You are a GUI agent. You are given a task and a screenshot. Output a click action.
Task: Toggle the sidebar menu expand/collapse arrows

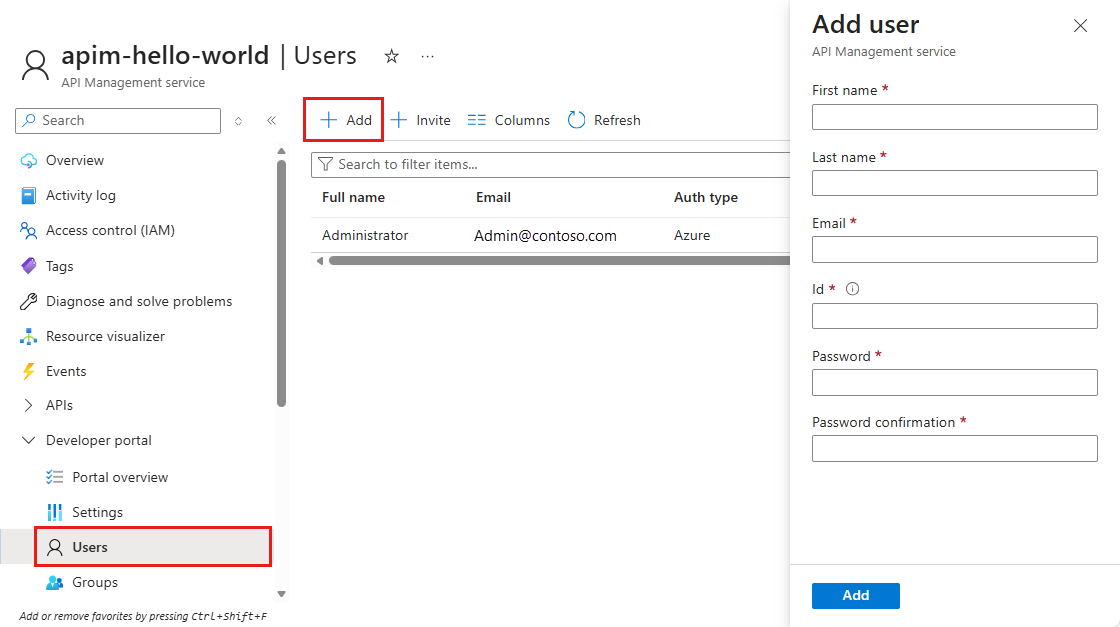(238, 121)
